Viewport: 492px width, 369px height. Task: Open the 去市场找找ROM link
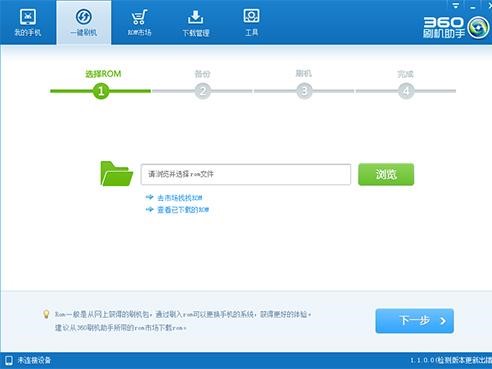179,198
